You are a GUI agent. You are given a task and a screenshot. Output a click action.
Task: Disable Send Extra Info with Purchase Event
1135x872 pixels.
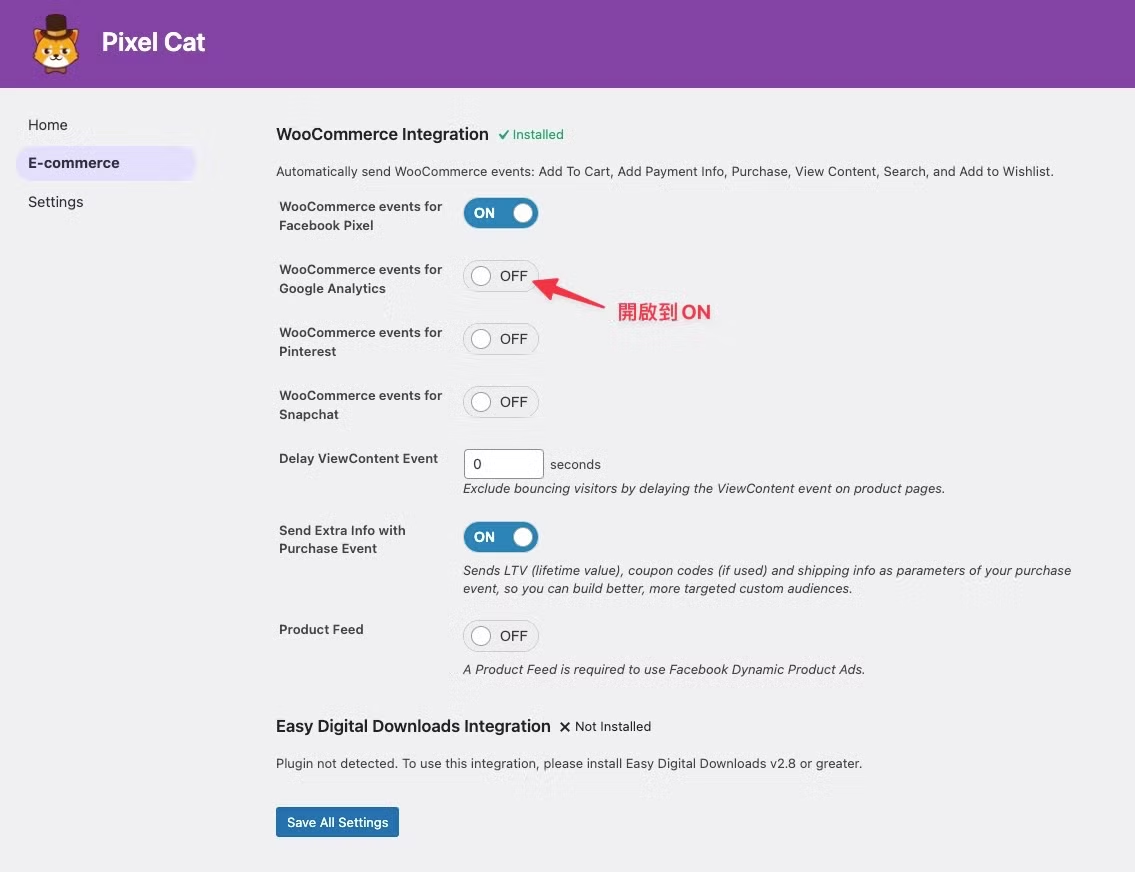[x=501, y=537]
